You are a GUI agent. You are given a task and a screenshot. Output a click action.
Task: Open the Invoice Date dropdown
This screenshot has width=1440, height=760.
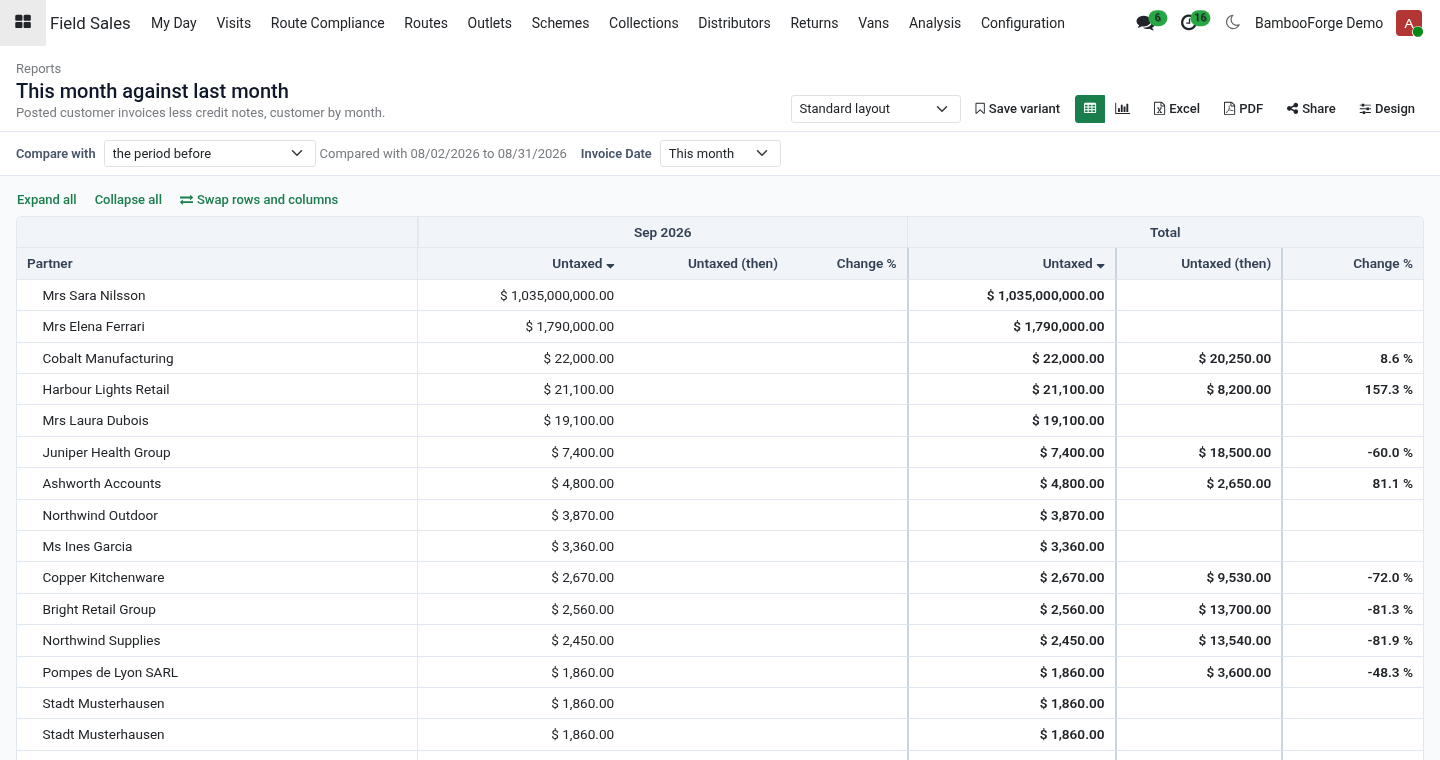click(x=720, y=154)
